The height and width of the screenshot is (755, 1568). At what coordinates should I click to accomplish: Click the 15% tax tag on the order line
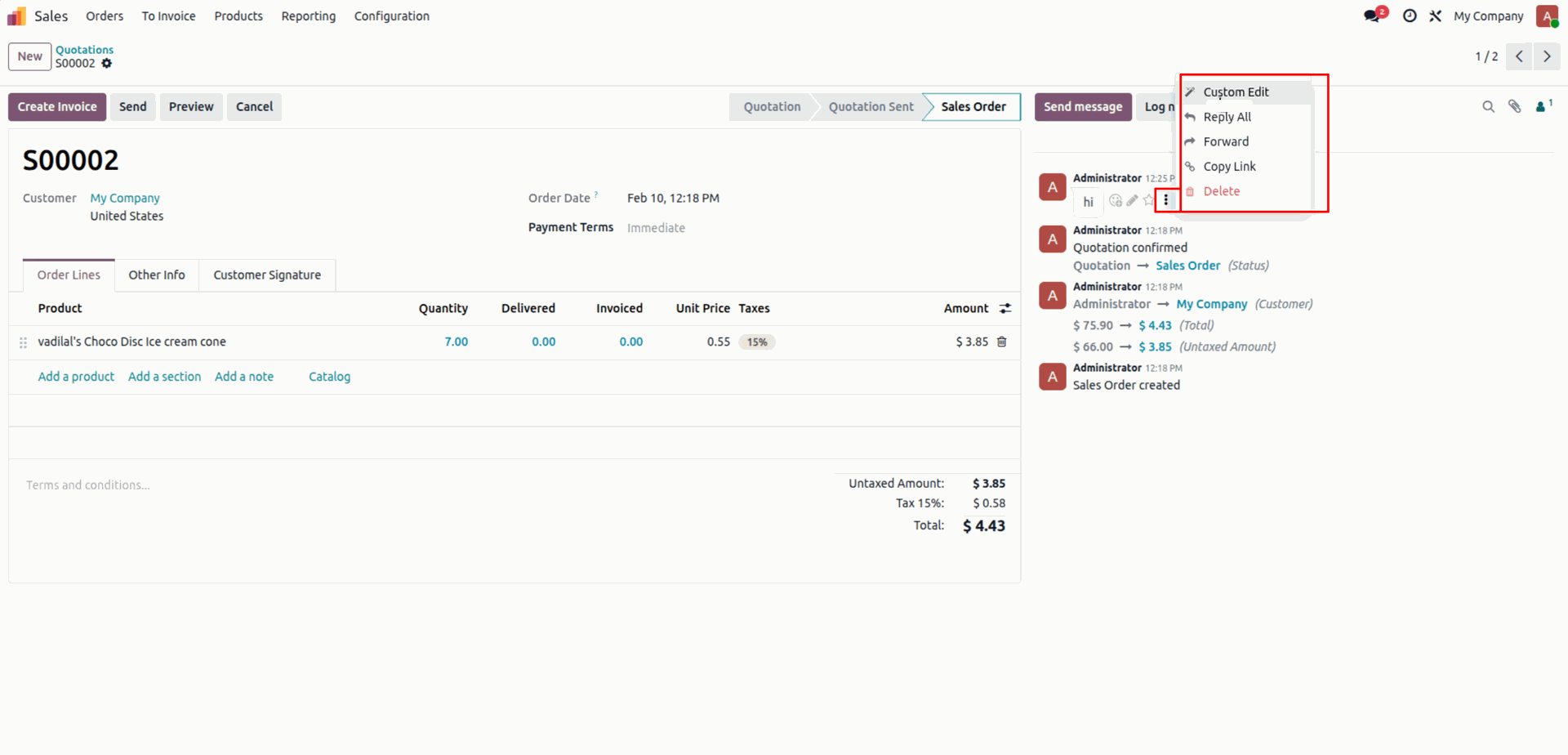757,342
